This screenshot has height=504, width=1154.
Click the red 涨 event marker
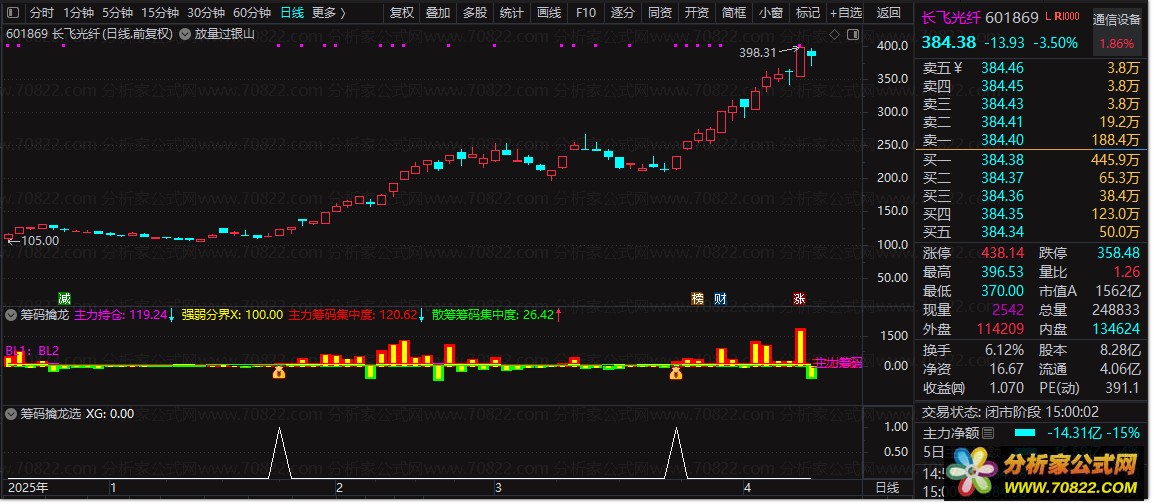[799, 298]
